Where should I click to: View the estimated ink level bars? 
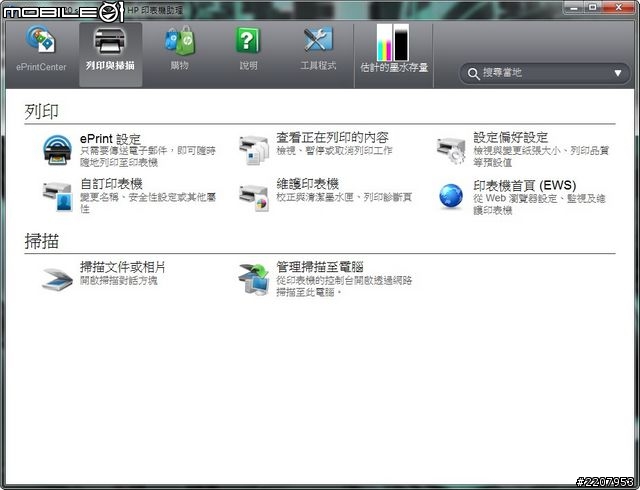(393, 42)
